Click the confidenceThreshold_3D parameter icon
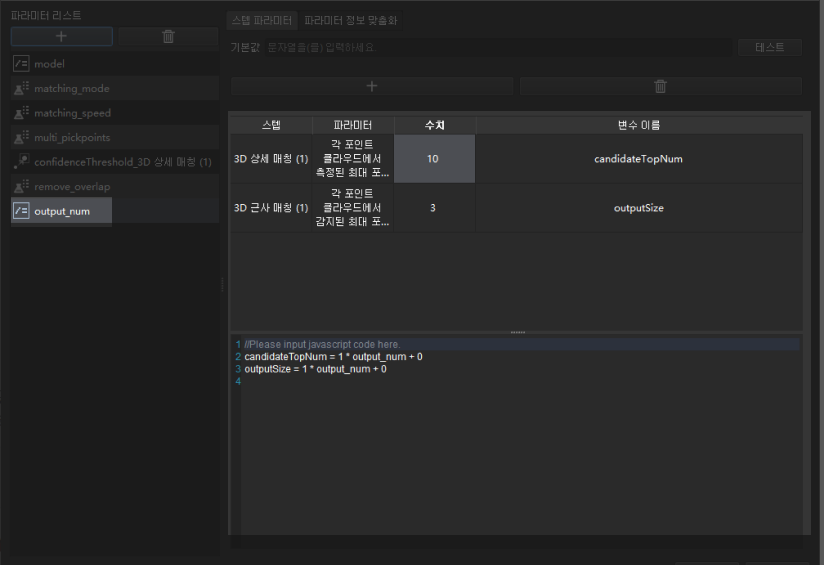 (x=21, y=161)
